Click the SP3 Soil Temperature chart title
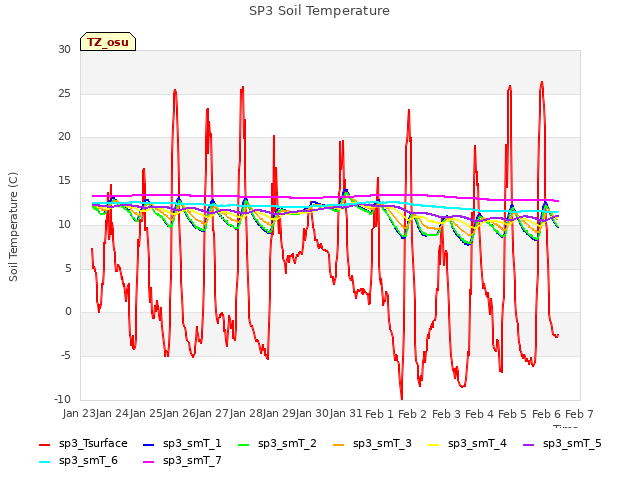The height and width of the screenshot is (480, 640). point(319,11)
